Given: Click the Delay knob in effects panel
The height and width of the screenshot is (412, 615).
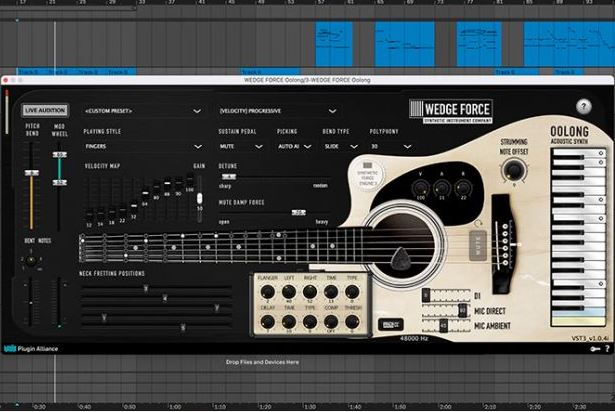Looking at the screenshot, I should [267, 322].
